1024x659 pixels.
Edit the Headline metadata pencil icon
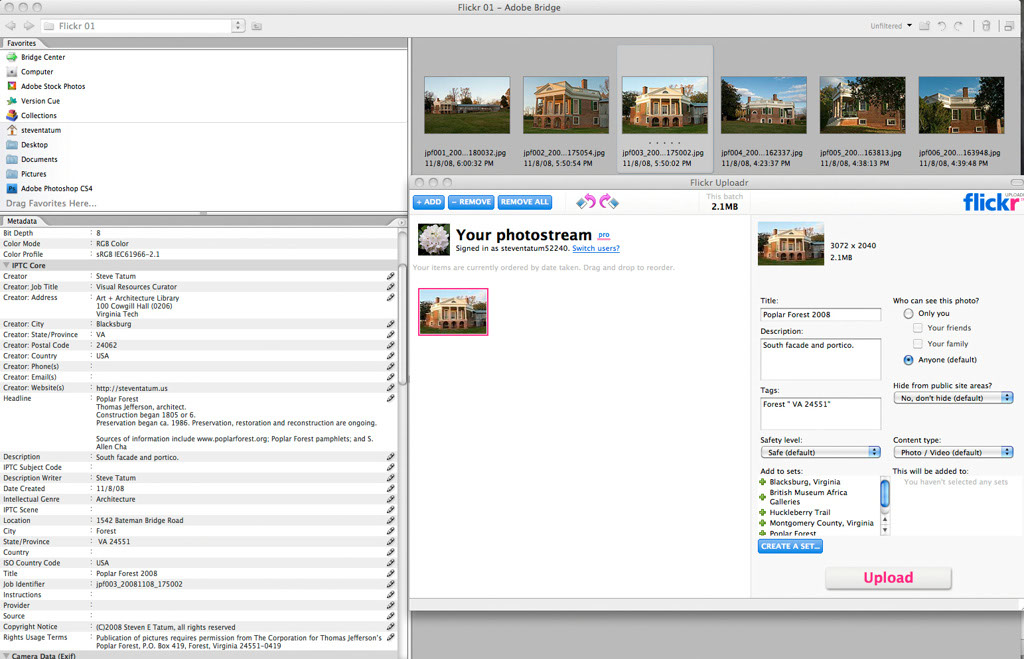point(391,398)
